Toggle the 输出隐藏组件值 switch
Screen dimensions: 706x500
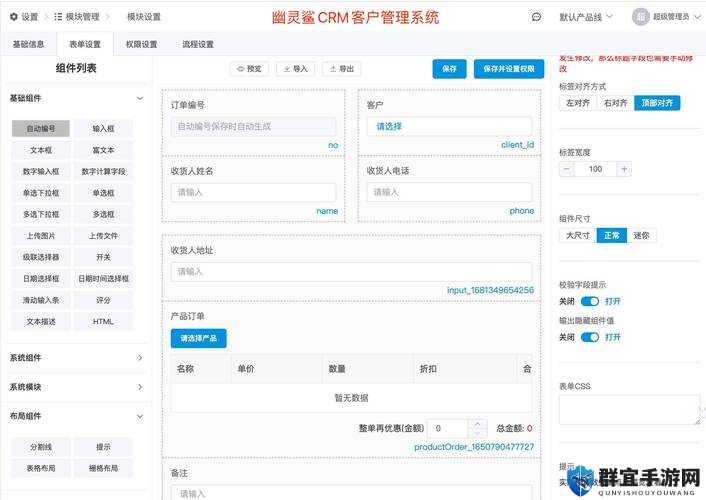[x=590, y=337]
